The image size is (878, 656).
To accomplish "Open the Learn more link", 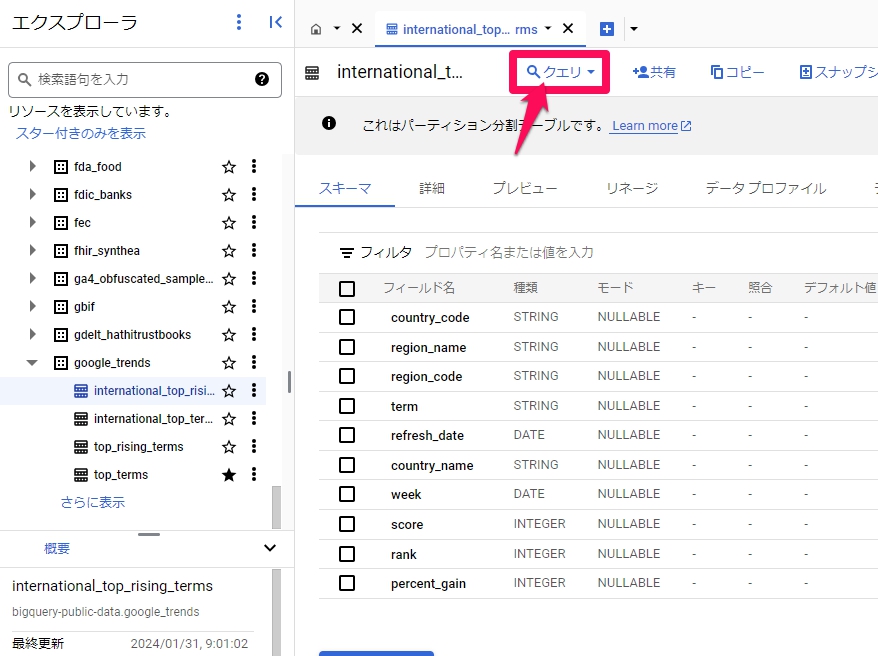I will coord(651,126).
